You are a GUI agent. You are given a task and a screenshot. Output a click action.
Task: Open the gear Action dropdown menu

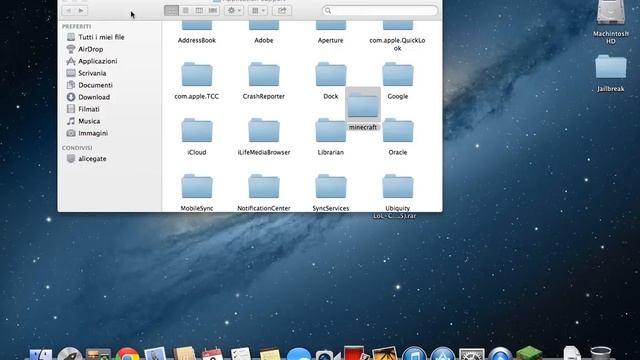(x=234, y=11)
